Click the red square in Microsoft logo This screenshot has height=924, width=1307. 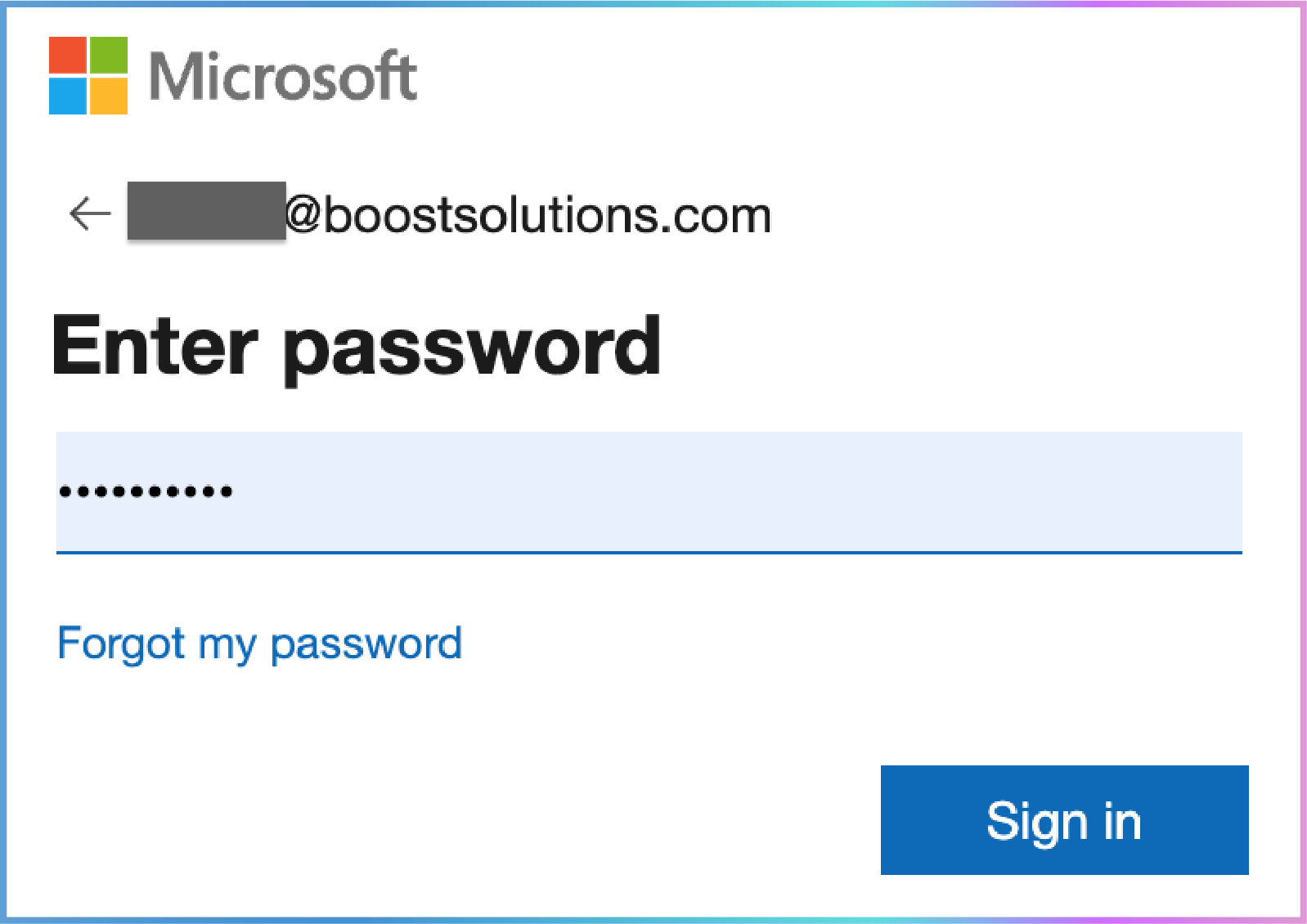(x=68, y=56)
